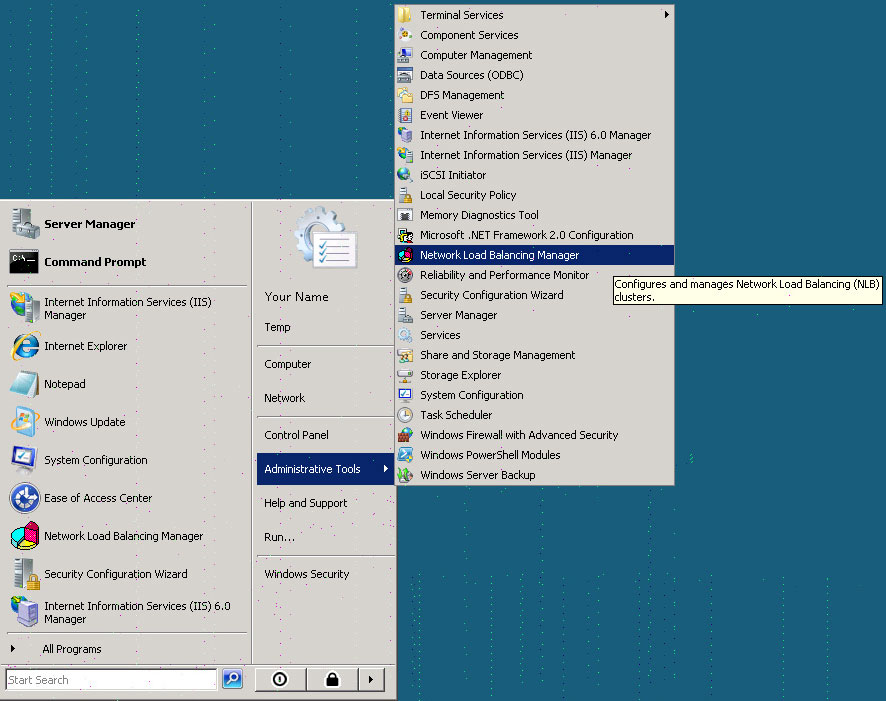Click the search magnifier button
The width and height of the screenshot is (886, 701).
pyautogui.click(x=232, y=678)
